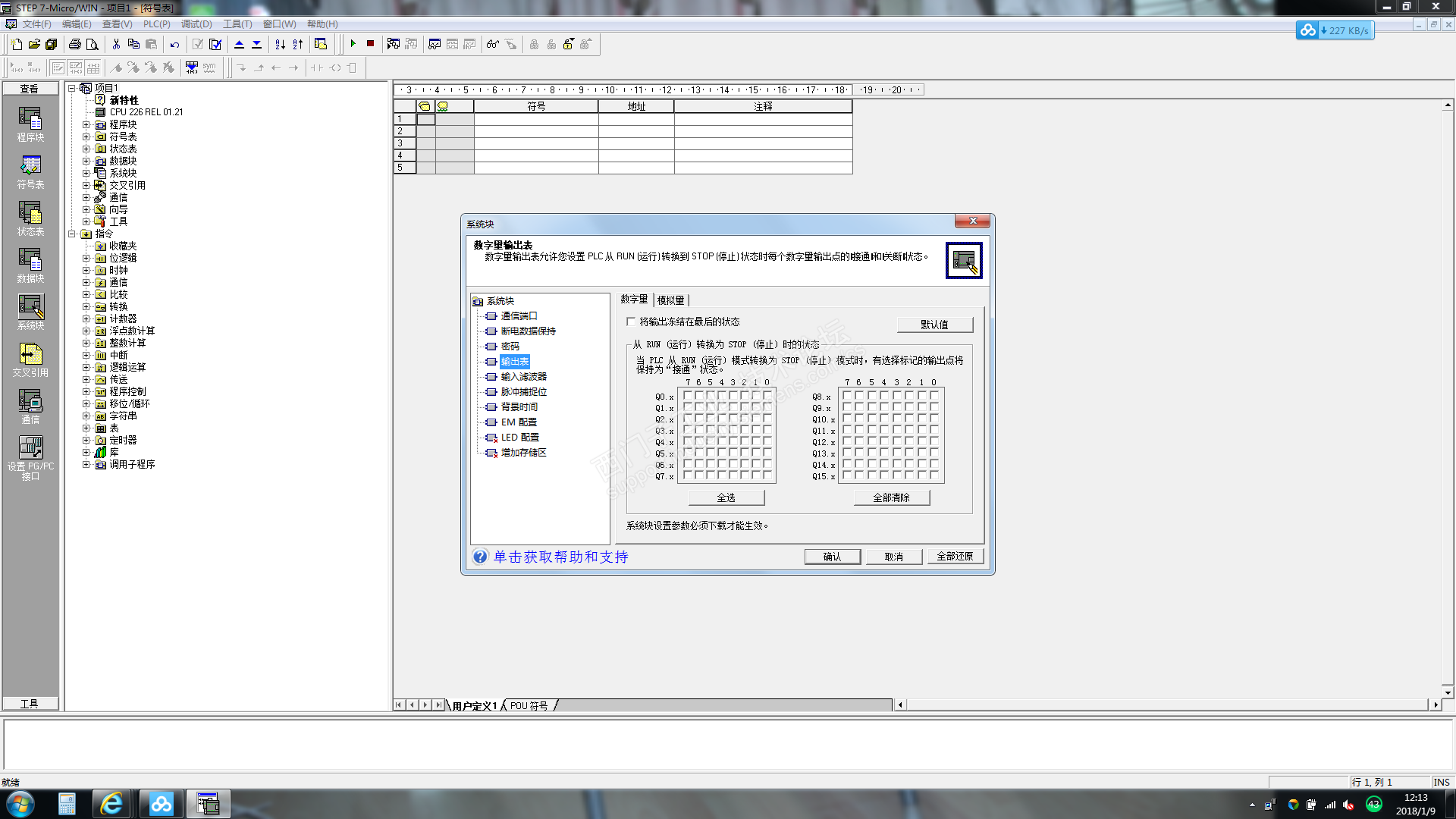This screenshot has height=819, width=1456.
Task: Expand the 定时器 instruction folder
Action: click(86, 440)
